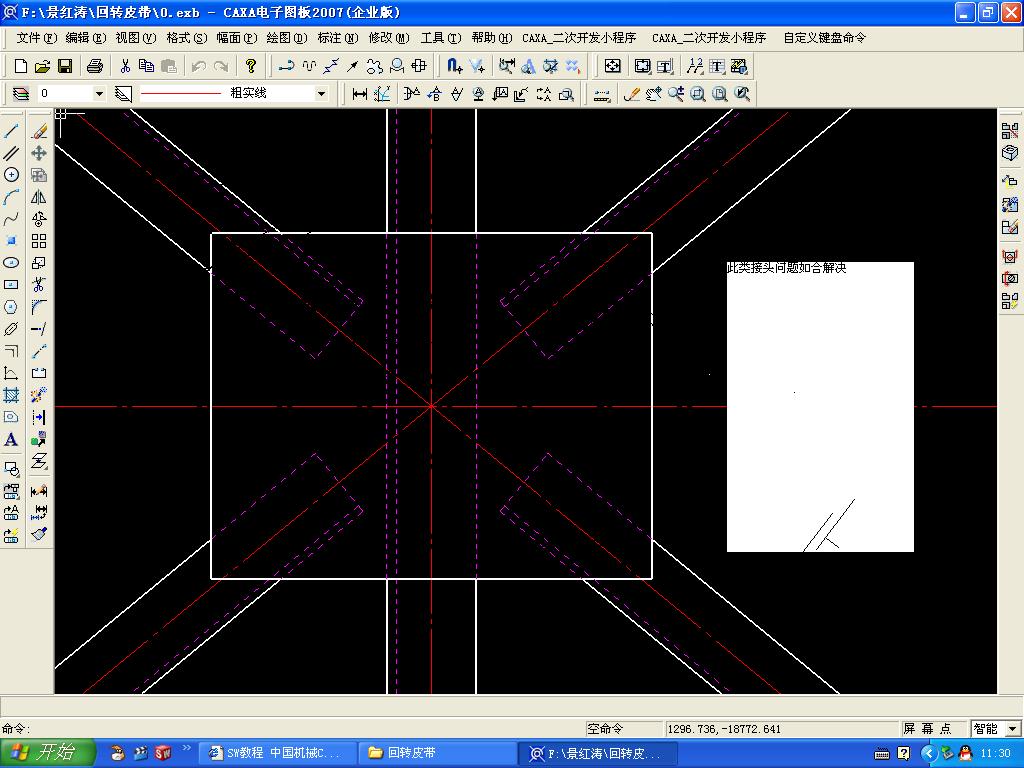The height and width of the screenshot is (768, 1024).
Task: Click the Open file icon
Action: (x=42, y=66)
